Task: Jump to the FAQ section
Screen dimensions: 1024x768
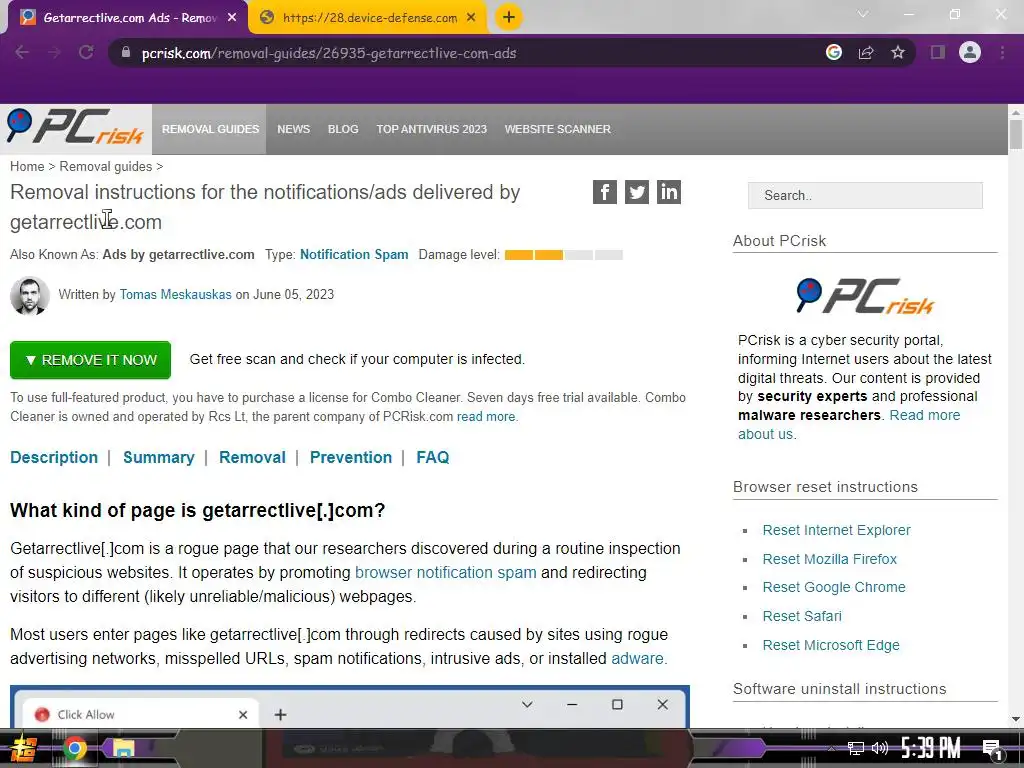Action: [432, 457]
